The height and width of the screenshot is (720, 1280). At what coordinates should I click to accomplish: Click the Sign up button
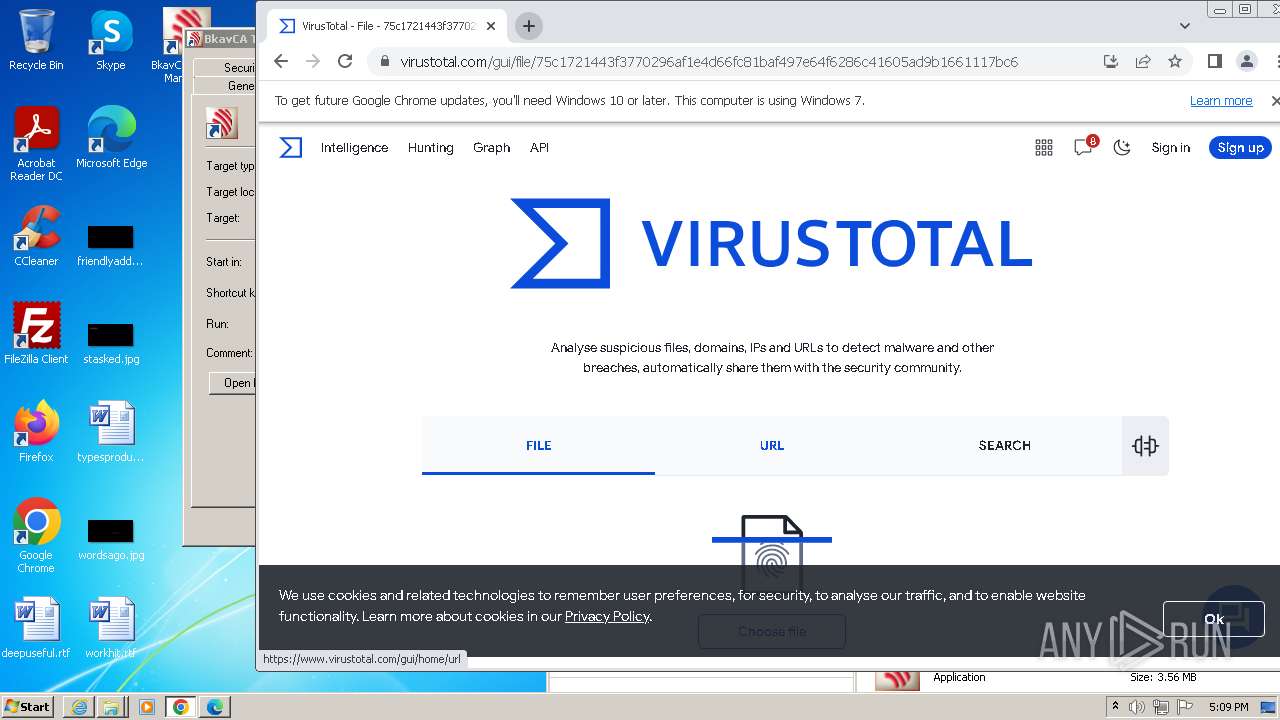pos(1240,147)
